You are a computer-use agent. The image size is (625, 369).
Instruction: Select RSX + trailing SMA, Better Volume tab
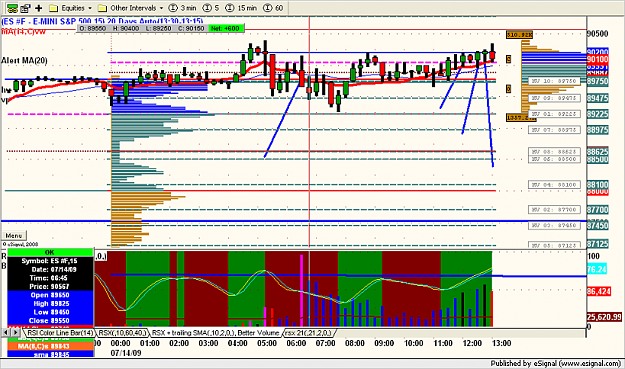click(215, 332)
